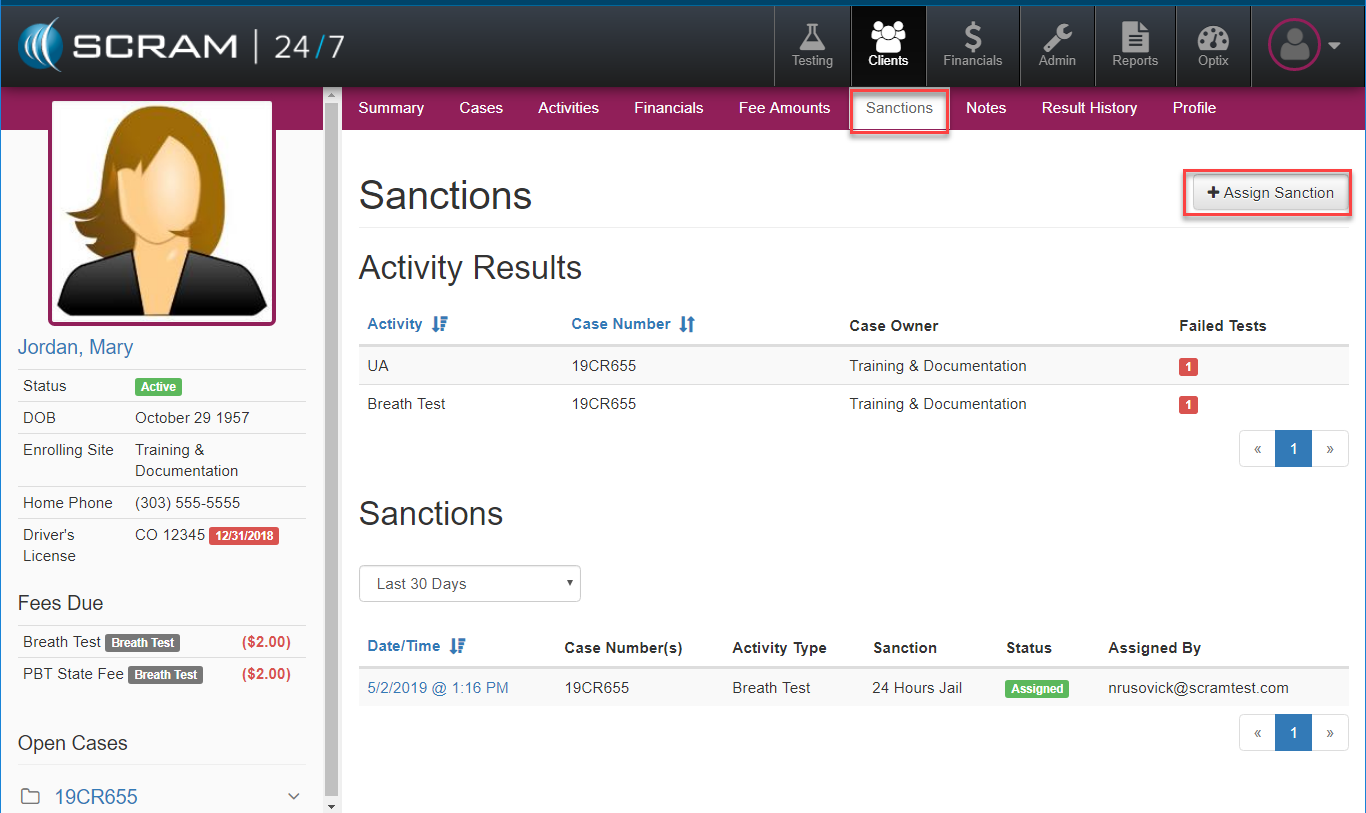Image resolution: width=1366 pixels, height=813 pixels.
Task: Click the Assign Sanction button
Action: (1270, 193)
